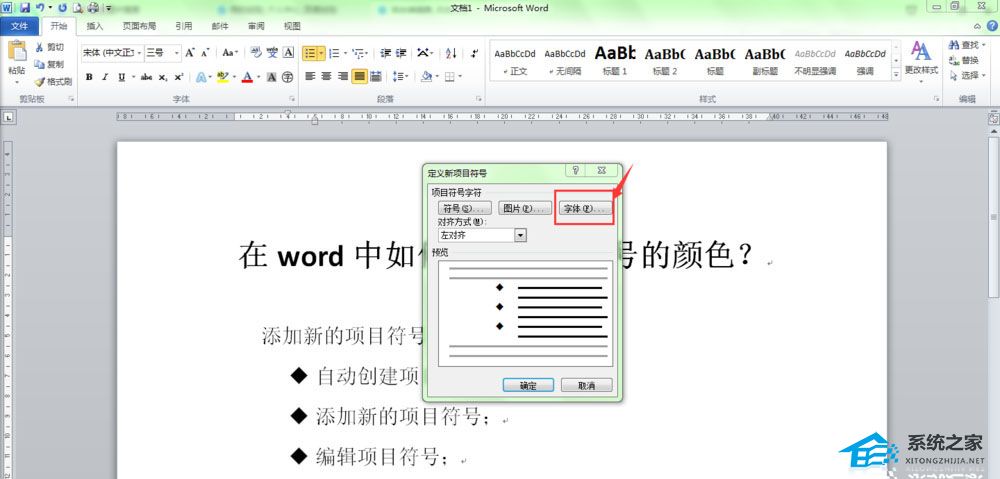Click 更改样式 Change Styles button
Screen dimensions: 1000x479
tap(921, 63)
